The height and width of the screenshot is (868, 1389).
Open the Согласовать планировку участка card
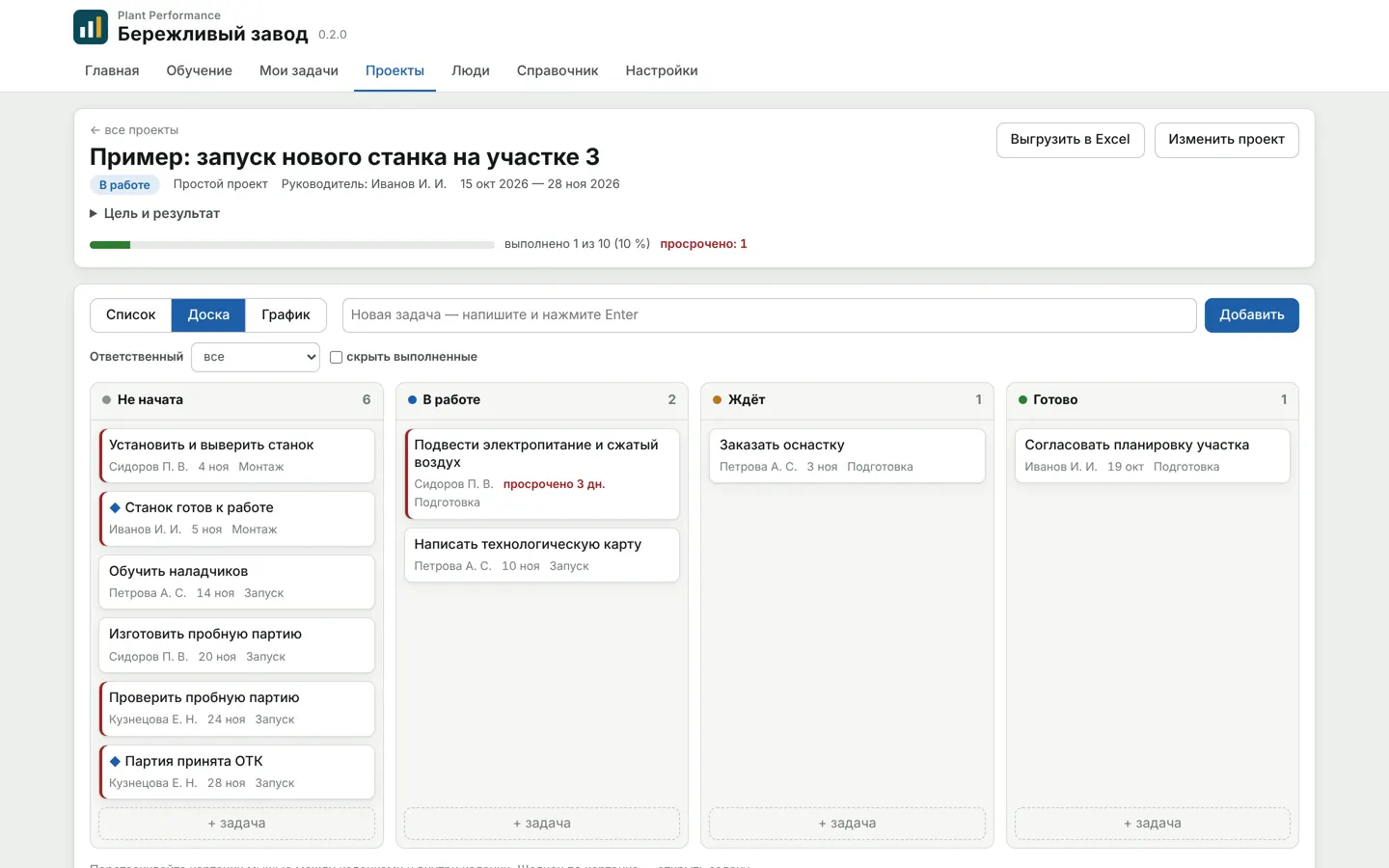1153,455
